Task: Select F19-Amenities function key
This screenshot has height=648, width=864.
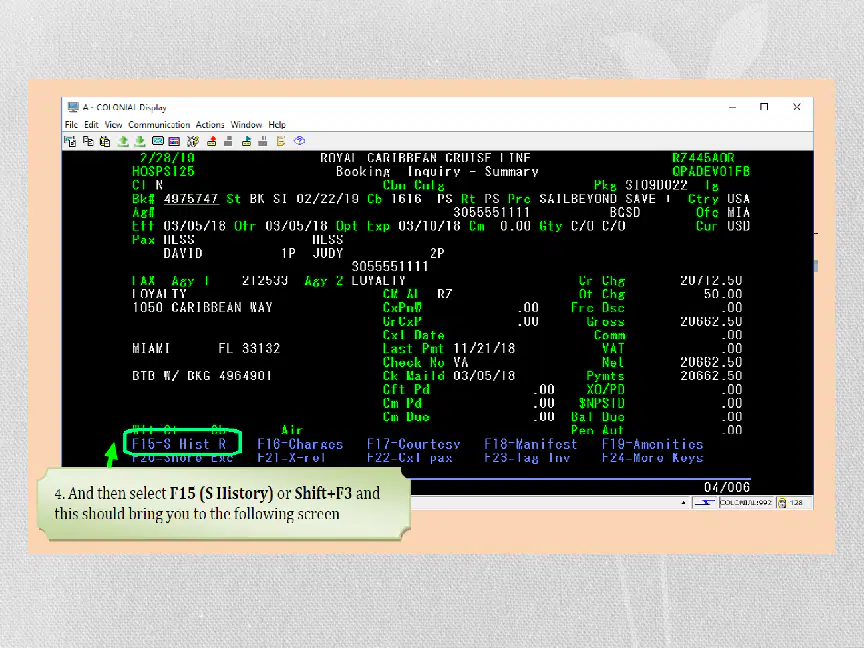Action: pyautogui.click(x=652, y=444)
